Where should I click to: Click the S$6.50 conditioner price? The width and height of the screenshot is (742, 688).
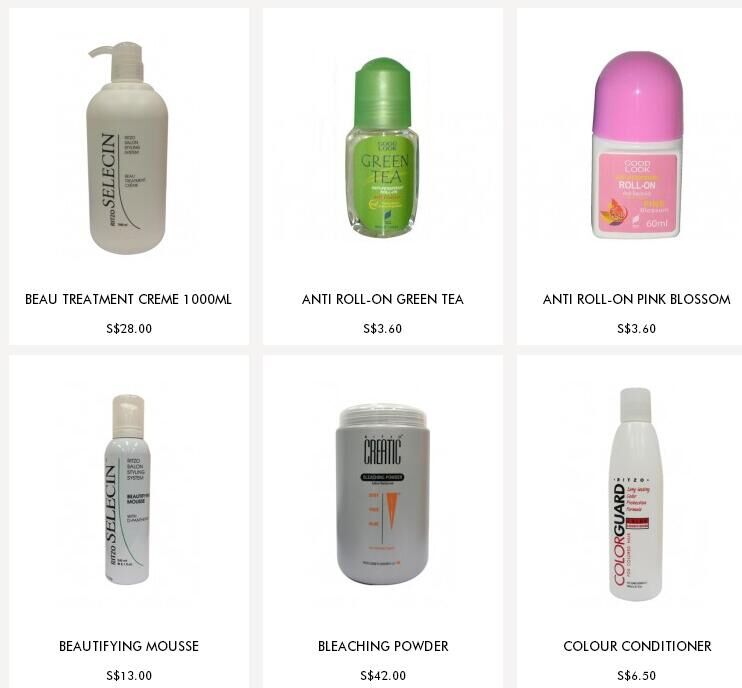click(636, 676)
